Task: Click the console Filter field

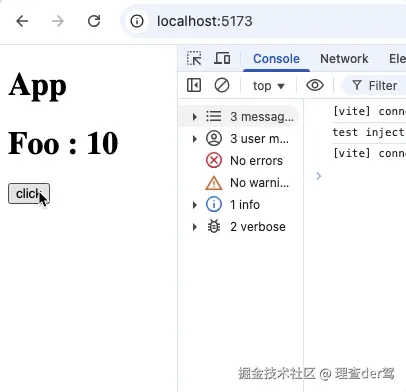Action: 375,86
